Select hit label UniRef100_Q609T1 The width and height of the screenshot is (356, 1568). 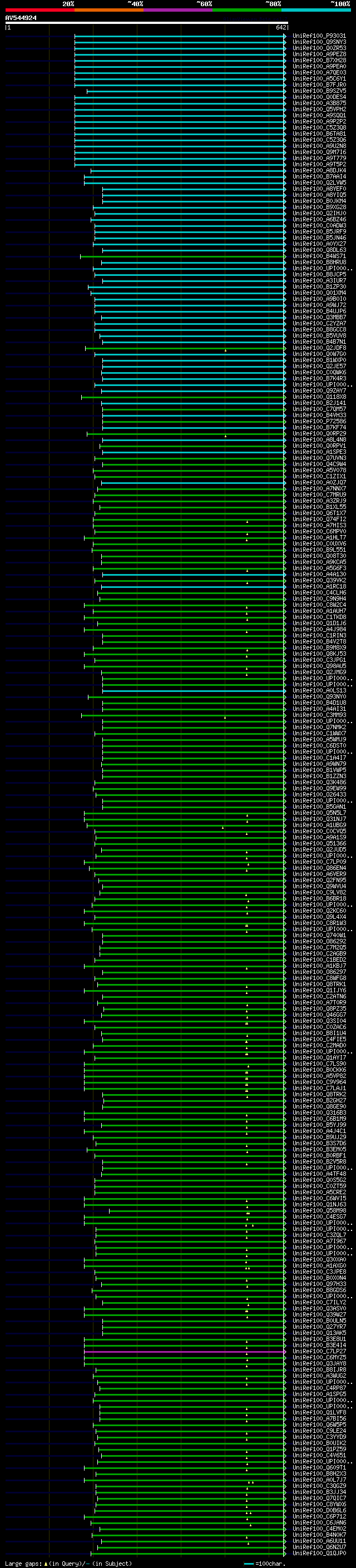click(319, 1467)
